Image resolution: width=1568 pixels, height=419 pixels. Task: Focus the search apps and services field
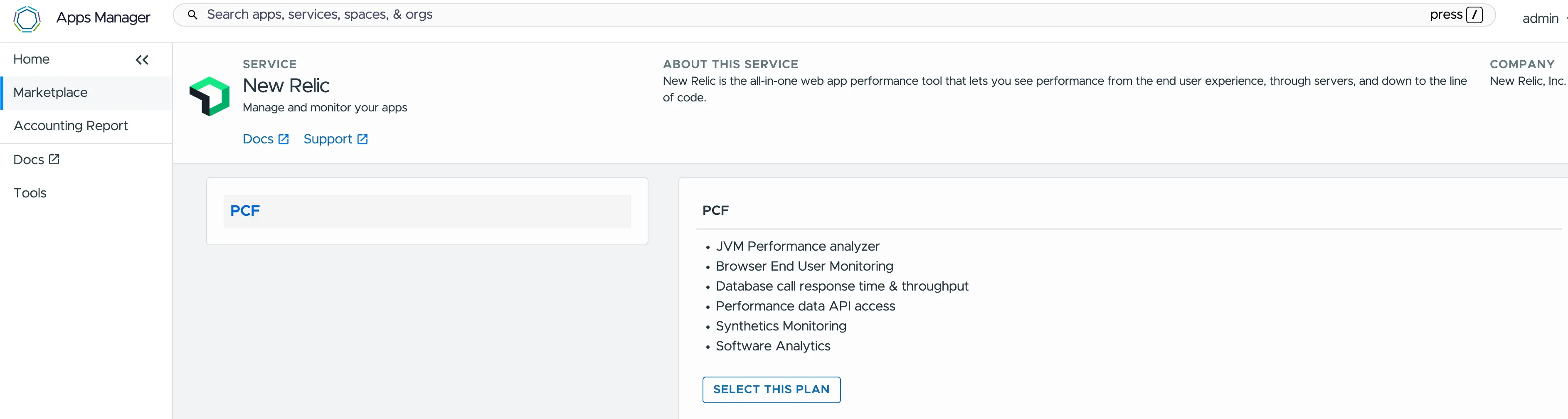point(791,15)
